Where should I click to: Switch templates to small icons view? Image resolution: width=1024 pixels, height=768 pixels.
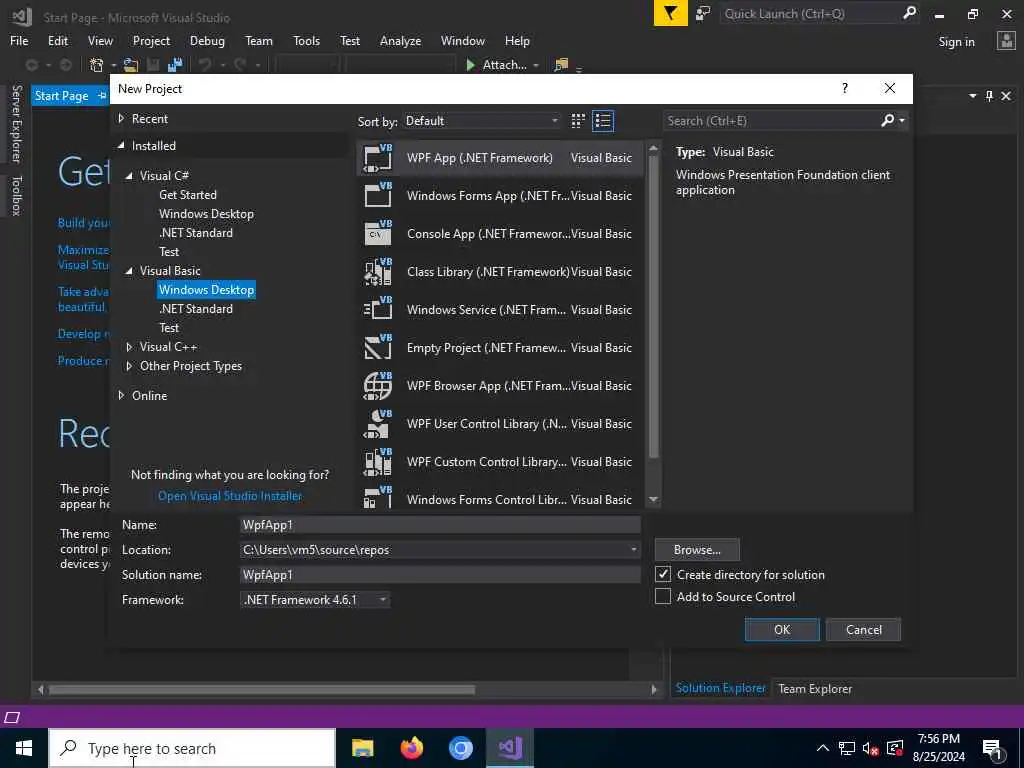578,121
